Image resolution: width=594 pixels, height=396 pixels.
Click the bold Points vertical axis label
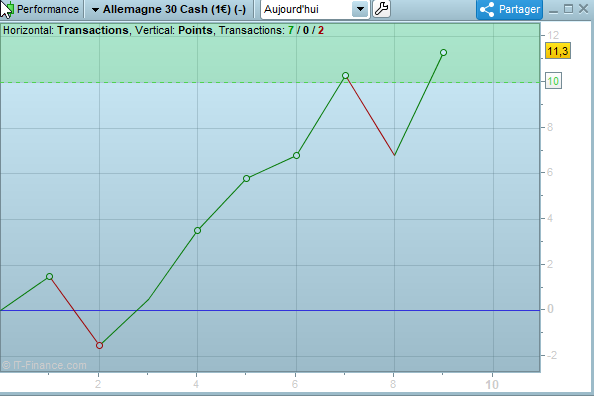[x=195, y=30]
